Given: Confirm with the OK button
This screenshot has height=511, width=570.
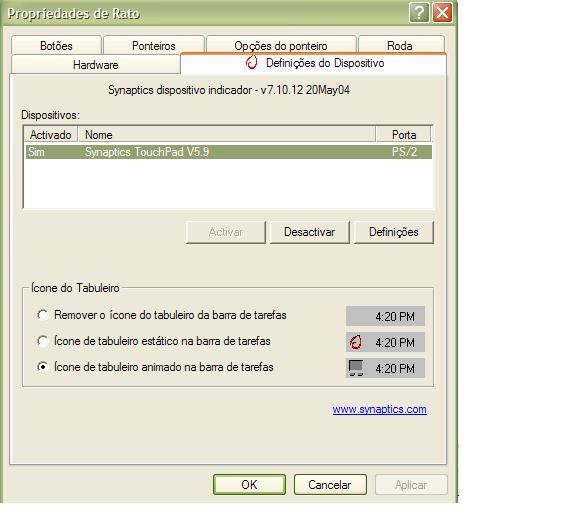Looking at the screenshot, I should [249, 484].
